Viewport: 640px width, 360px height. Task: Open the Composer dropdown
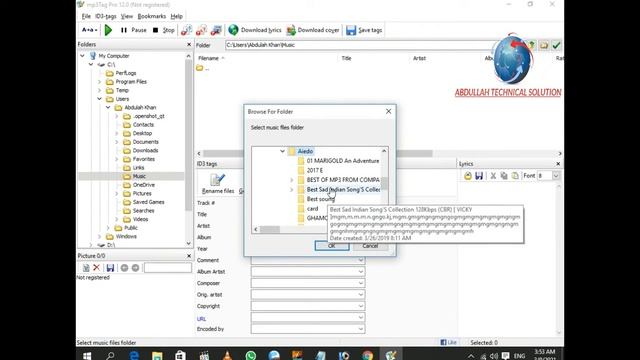[360, 283]
